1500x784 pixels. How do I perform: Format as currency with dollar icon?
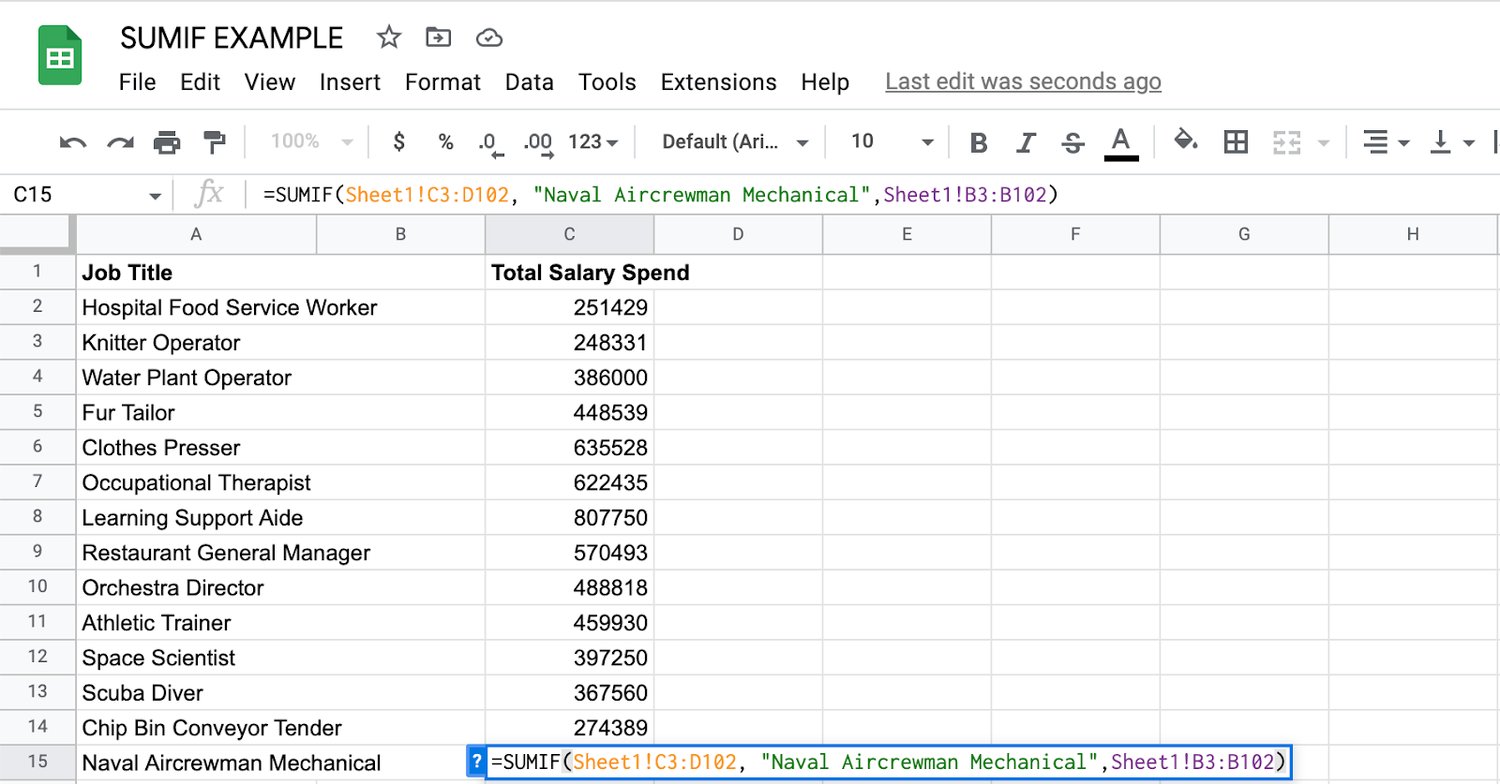399,142
